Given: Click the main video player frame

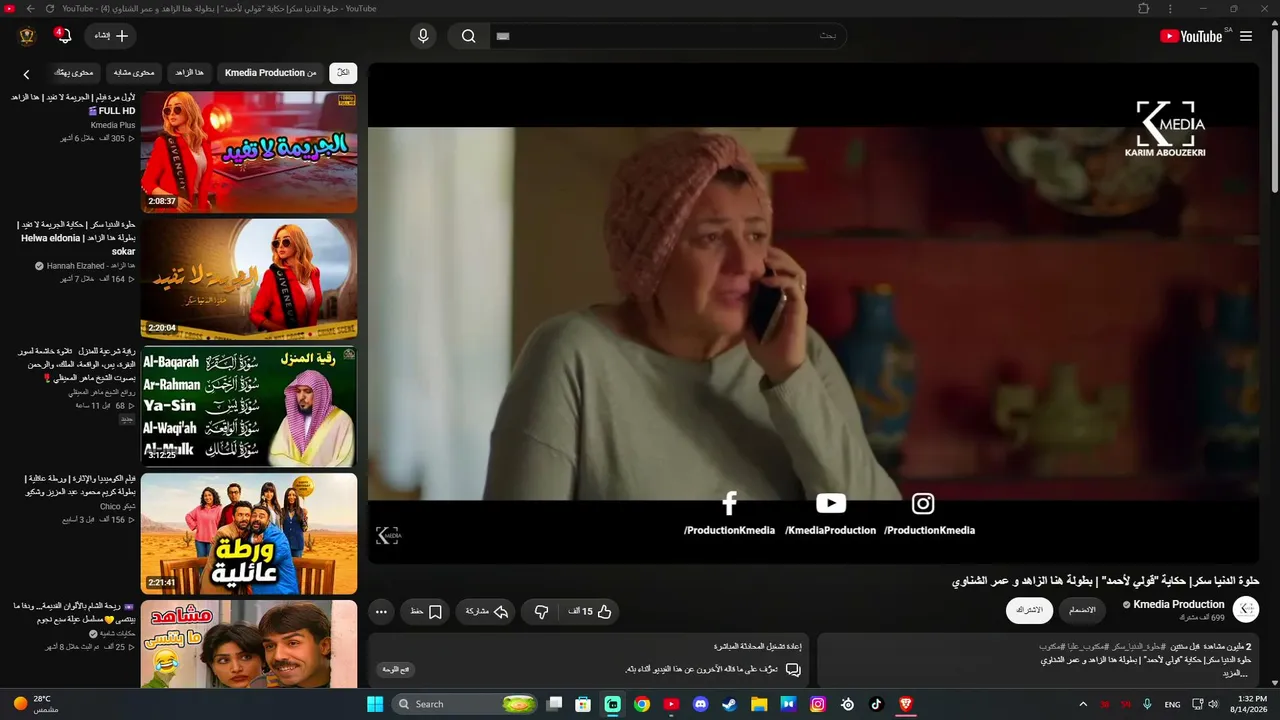Looking at the screenshot, I should coord(813,313).
